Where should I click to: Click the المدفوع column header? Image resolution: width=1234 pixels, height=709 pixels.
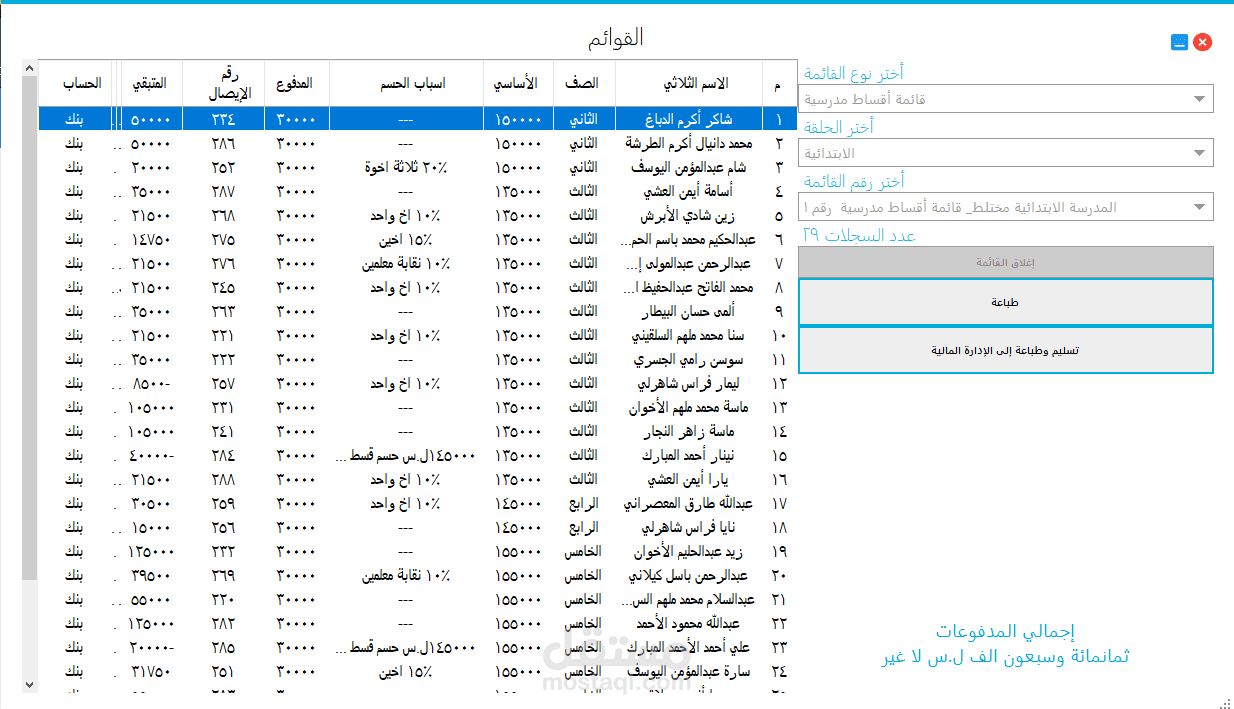pos(296,83)
